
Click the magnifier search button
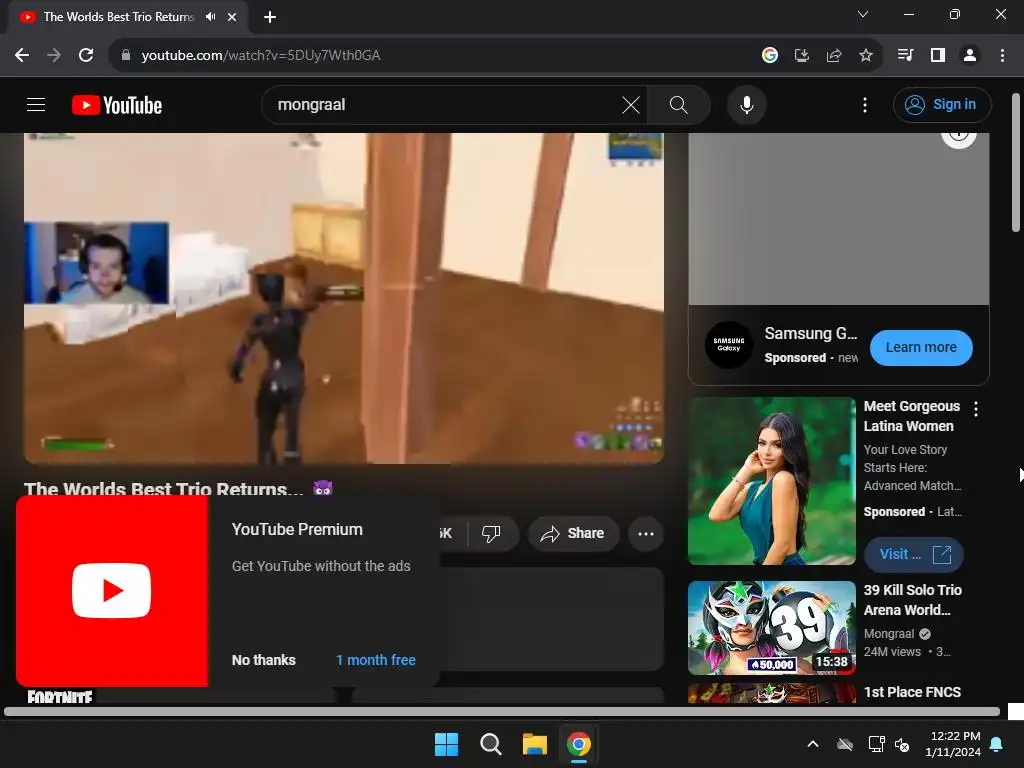tap(679, 104)
